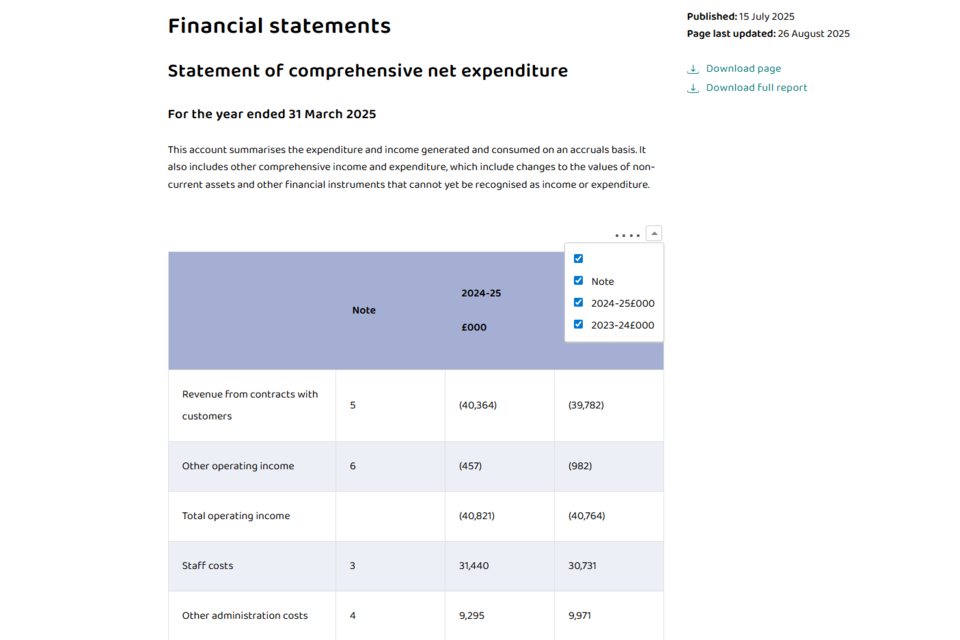The width and height of the screenshot is (960, 640).
Task: Click the 31,440 staff costs value
Action: coord(473,566)
